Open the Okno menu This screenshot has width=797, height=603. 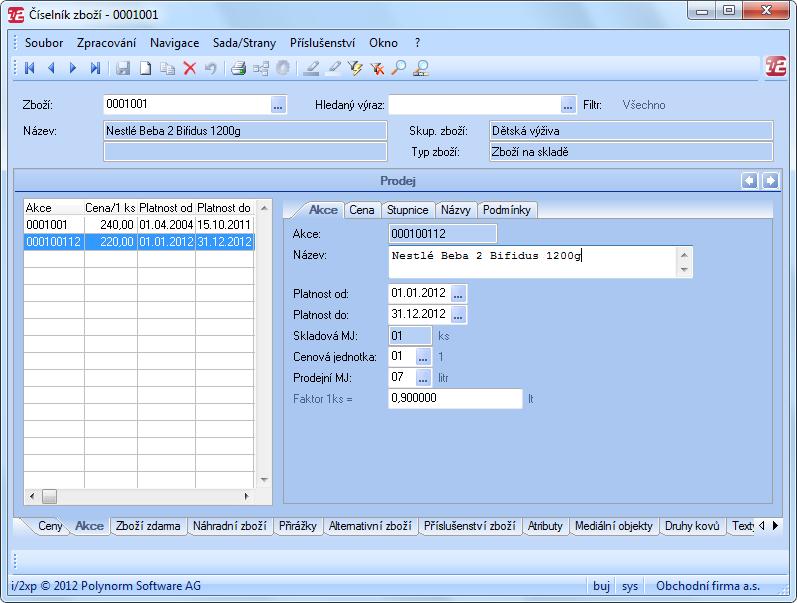383,43
